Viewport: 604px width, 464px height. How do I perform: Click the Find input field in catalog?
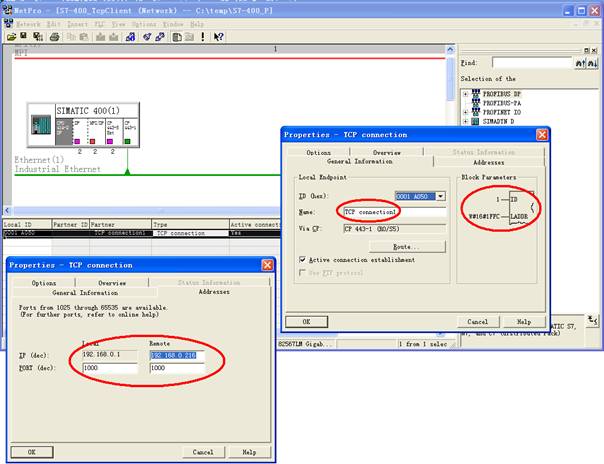(x=532, y=63)
